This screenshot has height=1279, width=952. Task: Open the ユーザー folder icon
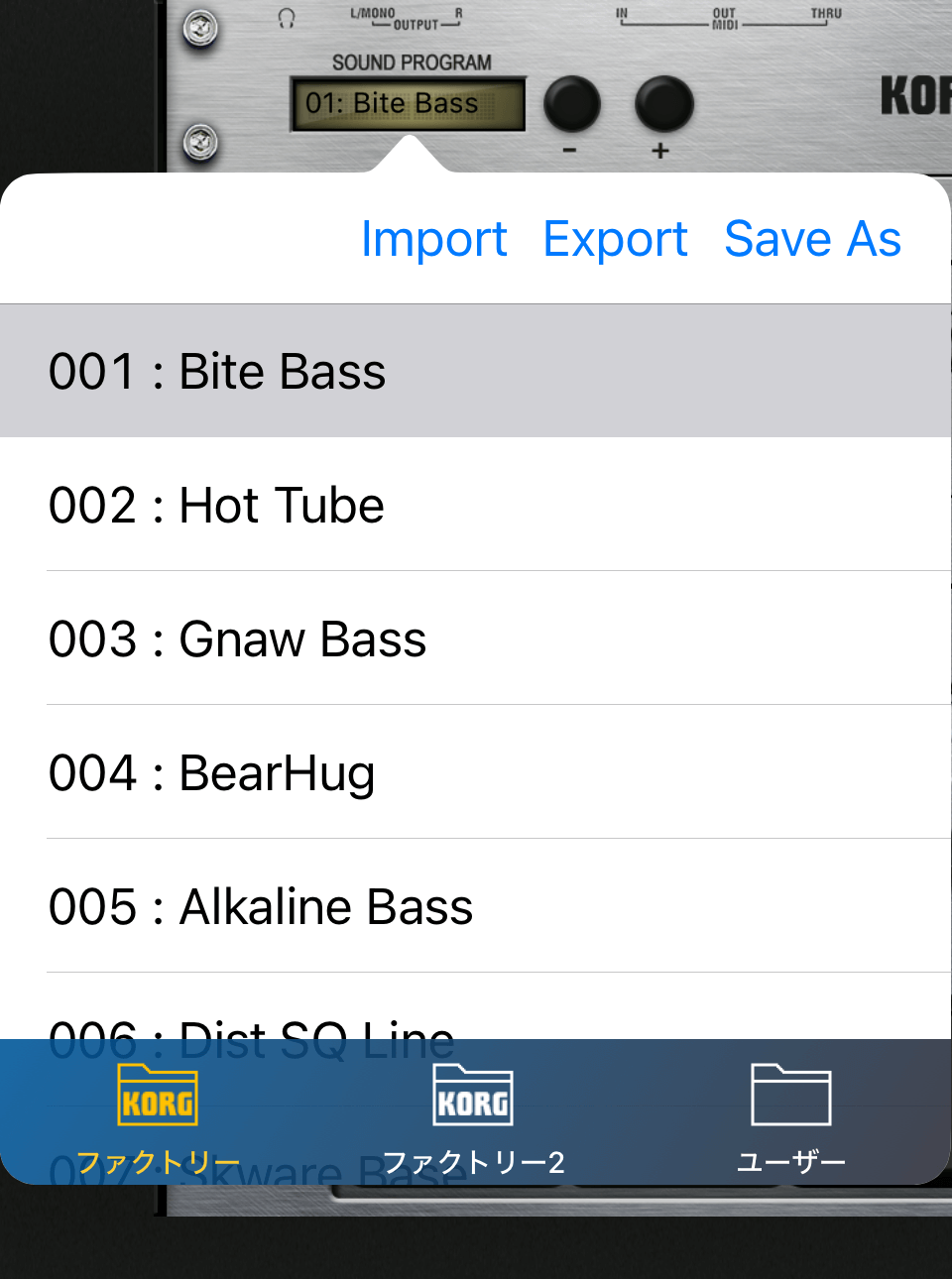(x=790, y=1096)
